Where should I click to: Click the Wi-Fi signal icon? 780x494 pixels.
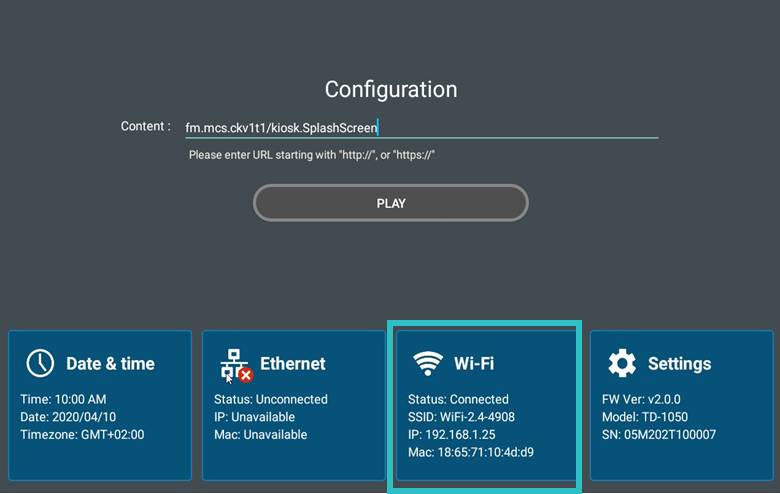428,363
